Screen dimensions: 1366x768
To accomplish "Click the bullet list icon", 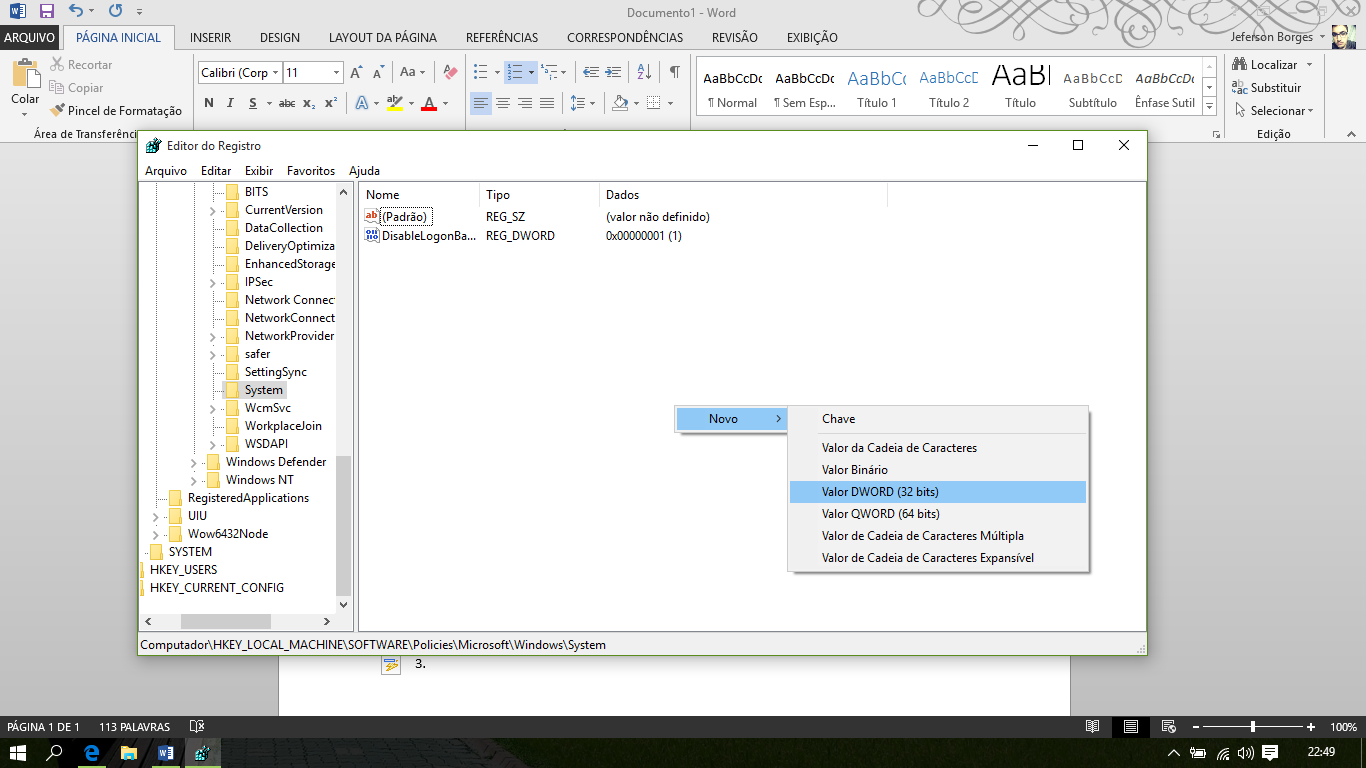I will pyautogui.click(x=480, y=72).
